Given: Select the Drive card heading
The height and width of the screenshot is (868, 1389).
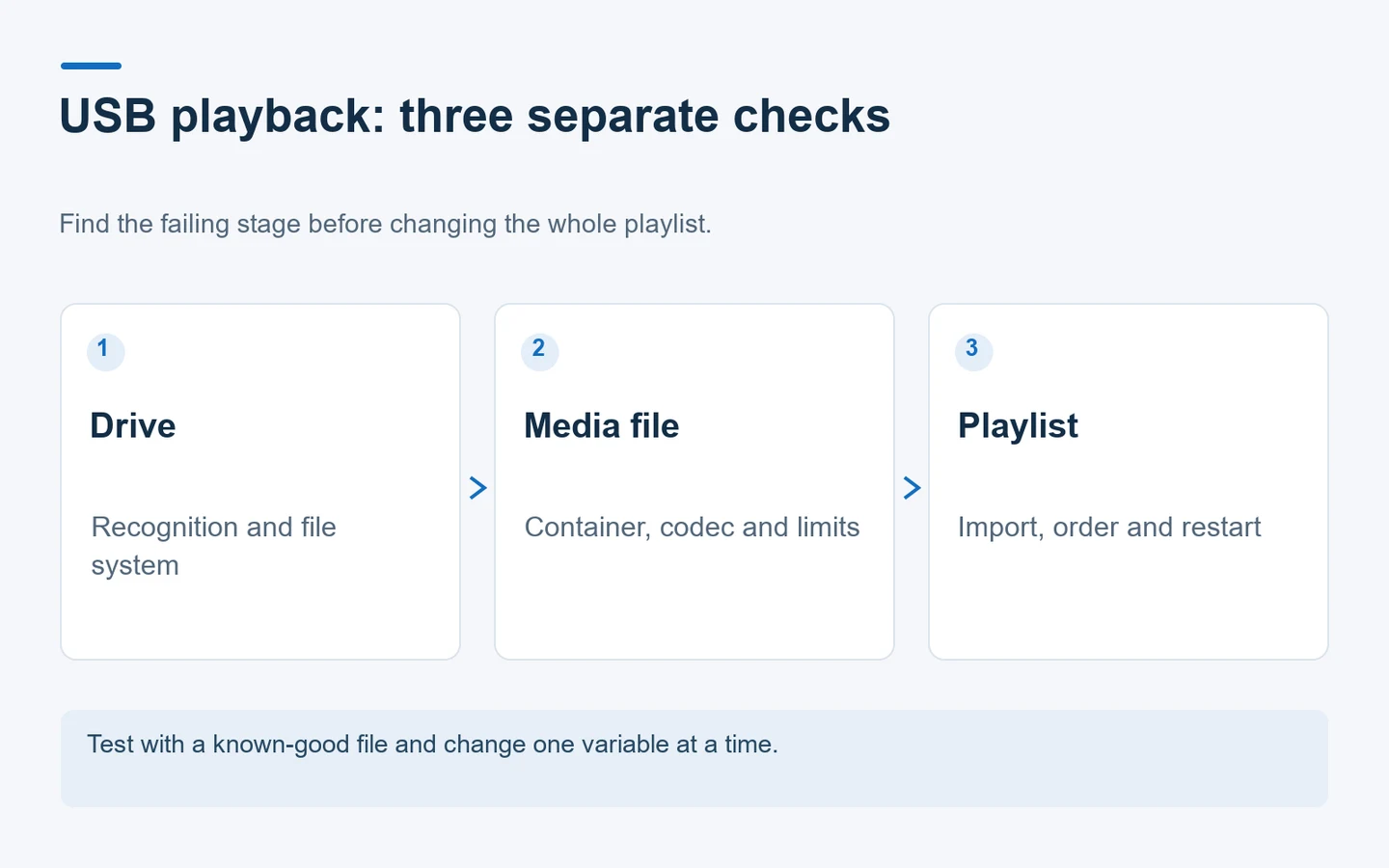Looking at the screenshot, I should click(133, 426).
